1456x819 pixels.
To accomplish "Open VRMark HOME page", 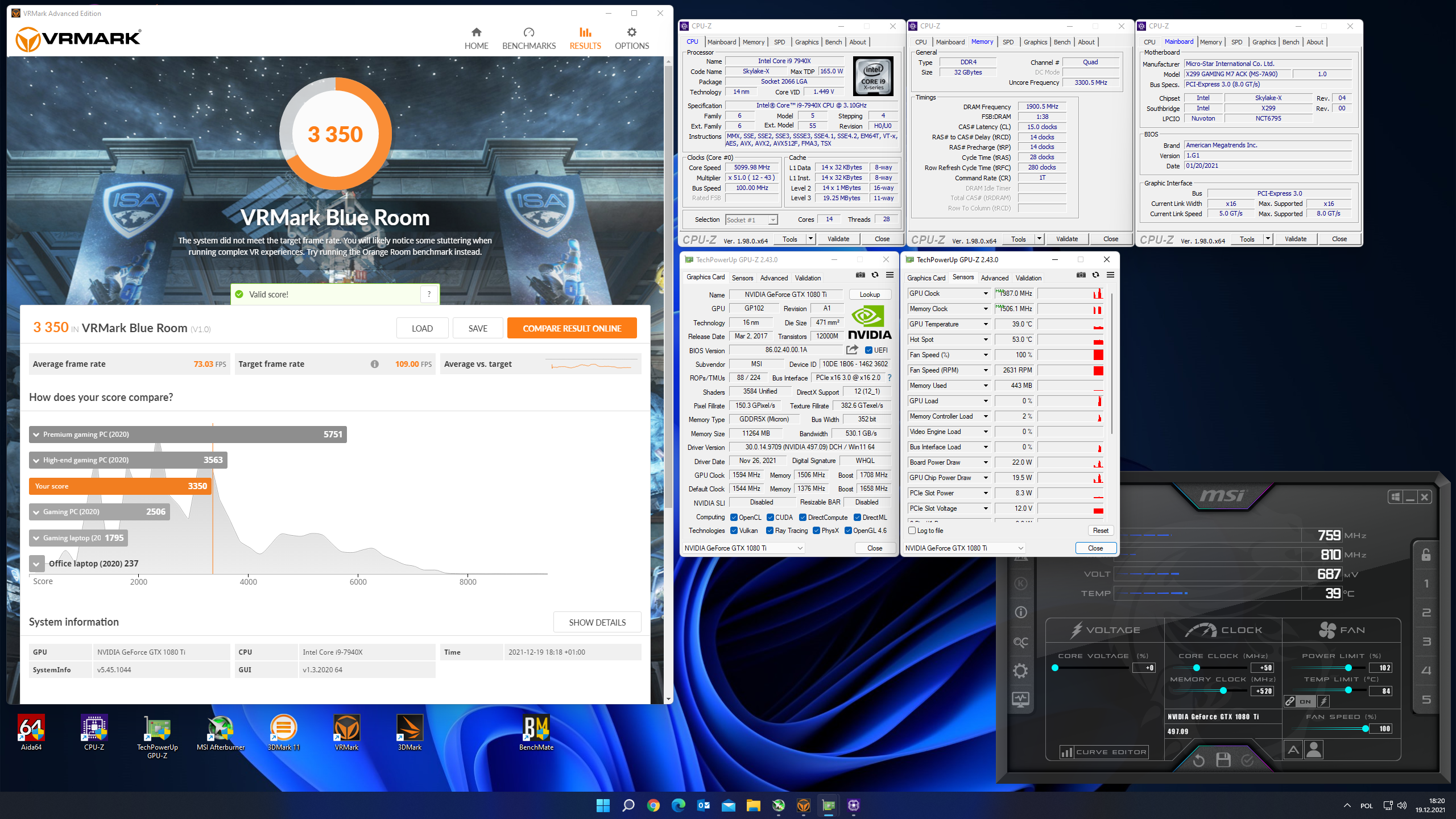I will click(x=476, y=39).
